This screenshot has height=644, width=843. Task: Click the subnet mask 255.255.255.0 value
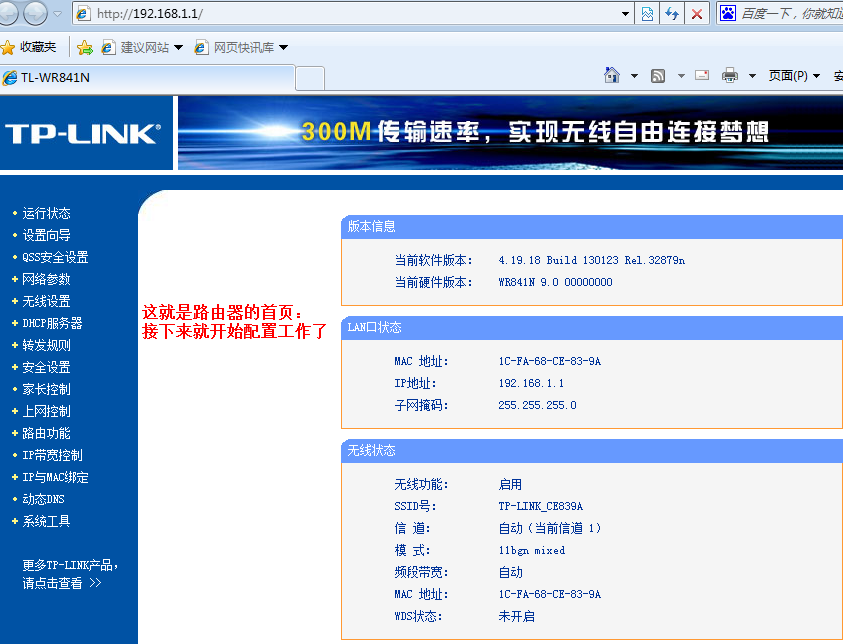(x=537, y=406)
